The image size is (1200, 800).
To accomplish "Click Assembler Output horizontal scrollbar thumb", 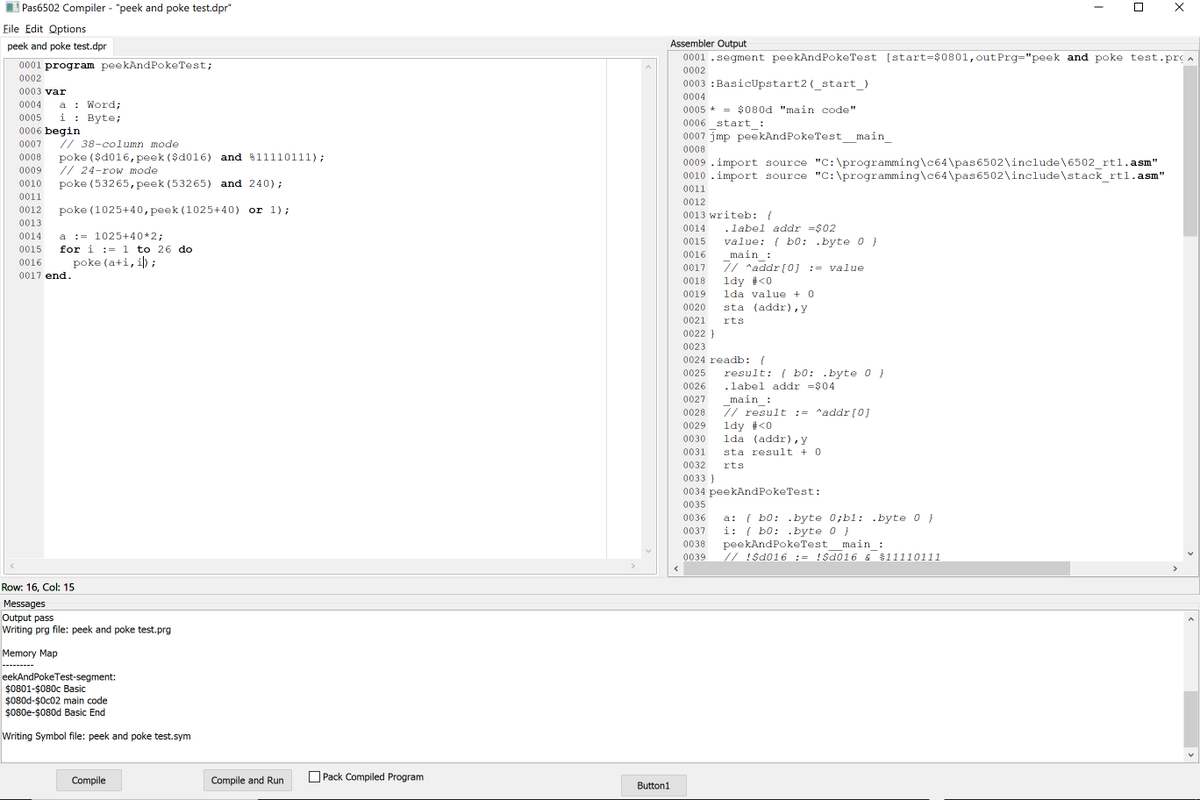I will tap(877, 568).
